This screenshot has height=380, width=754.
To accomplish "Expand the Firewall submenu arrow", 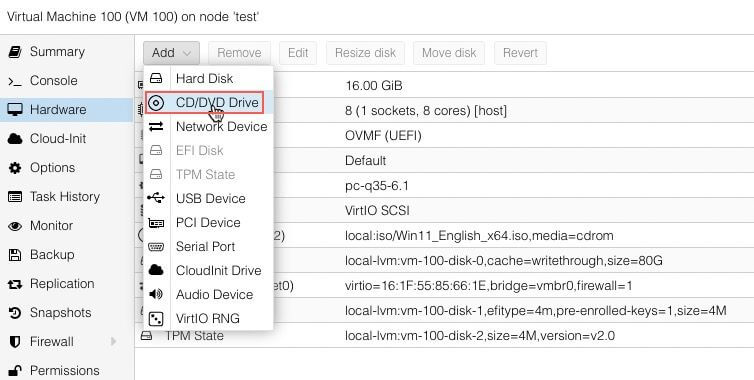I will click(113, 342).
